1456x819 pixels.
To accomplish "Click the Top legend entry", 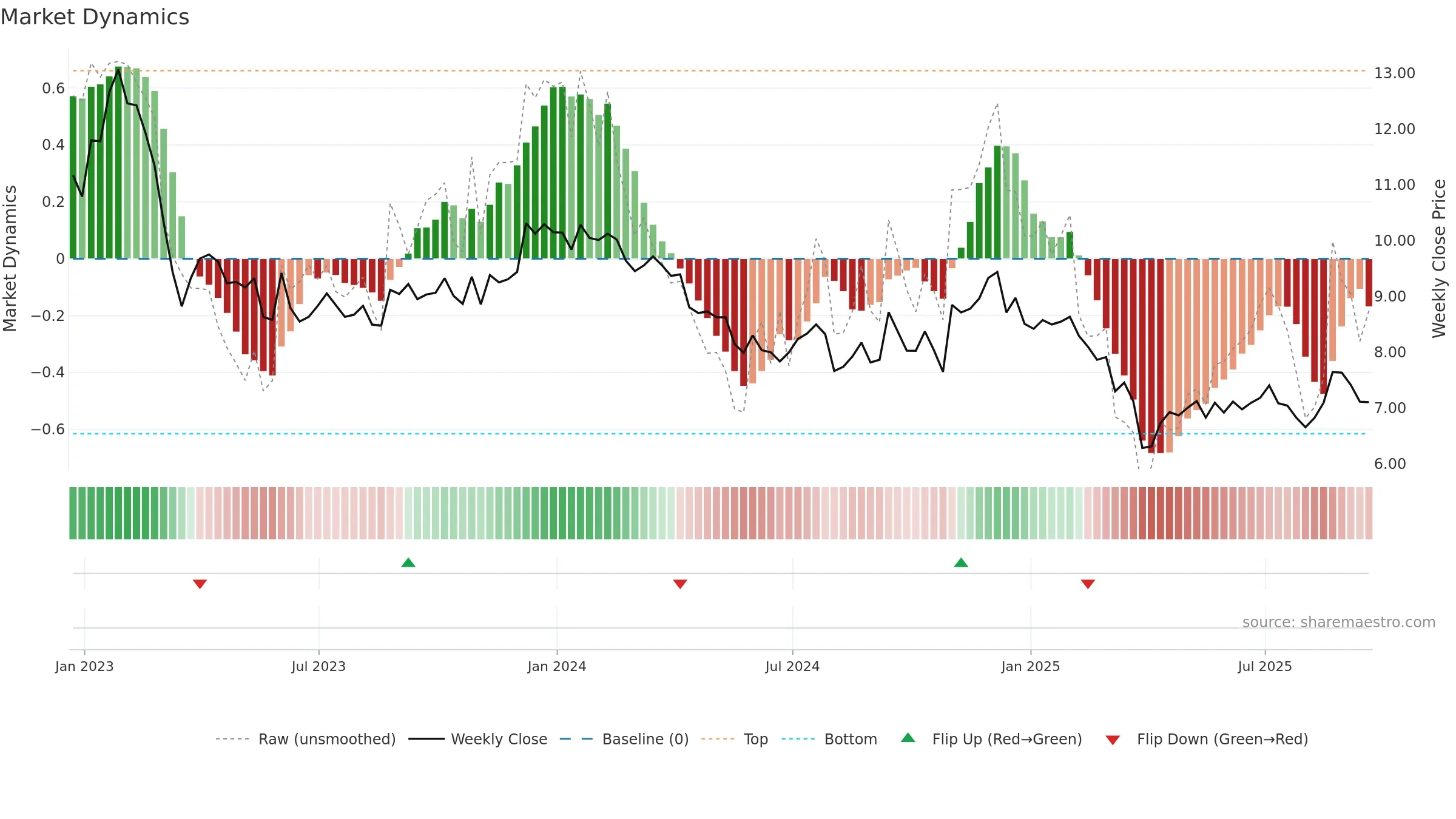I will (x=735, y=739).
